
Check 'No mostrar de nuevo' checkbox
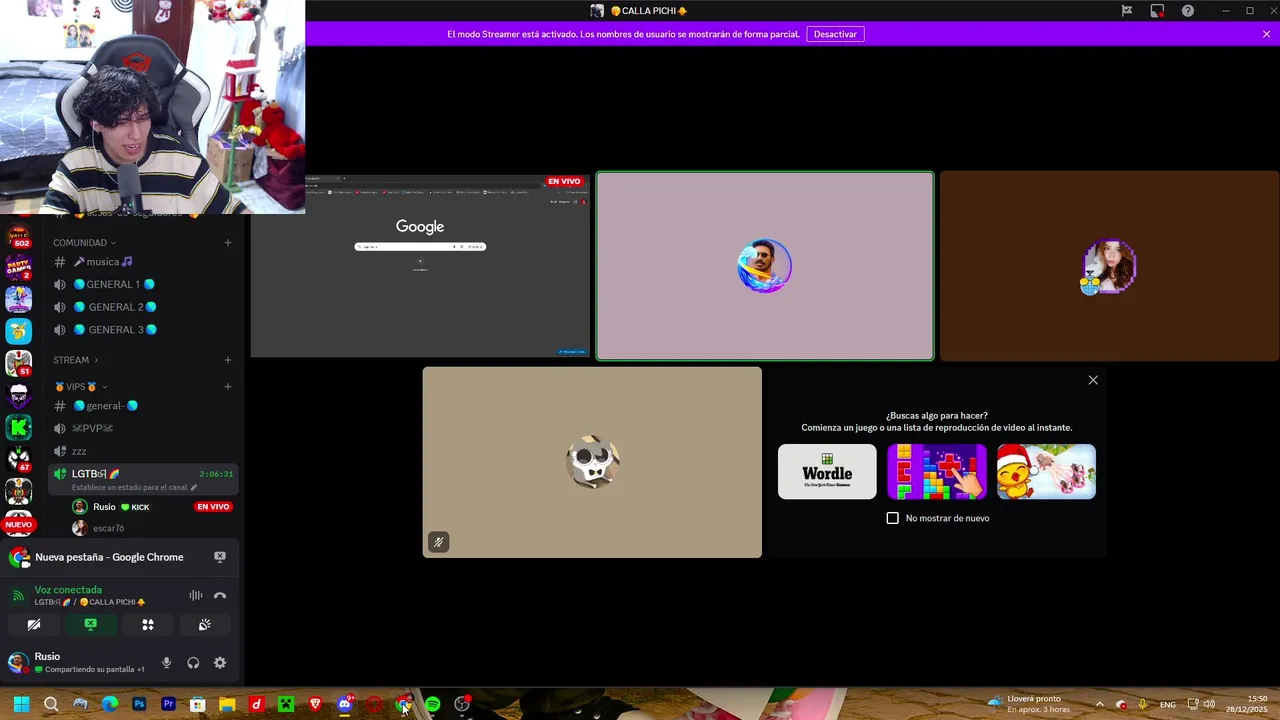[x=893, y=518]
